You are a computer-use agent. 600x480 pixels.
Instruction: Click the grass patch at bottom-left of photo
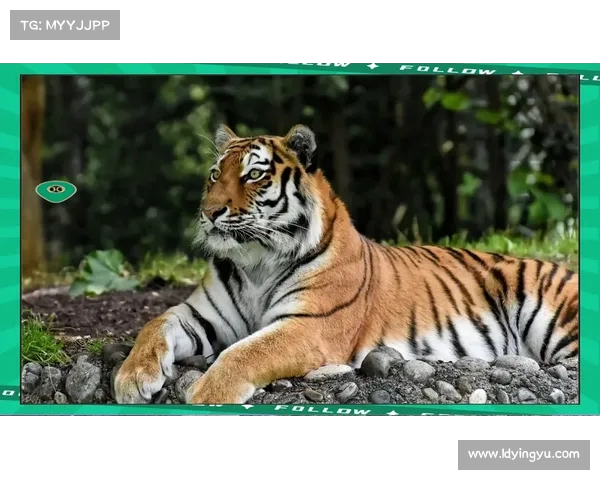(42, 343)
